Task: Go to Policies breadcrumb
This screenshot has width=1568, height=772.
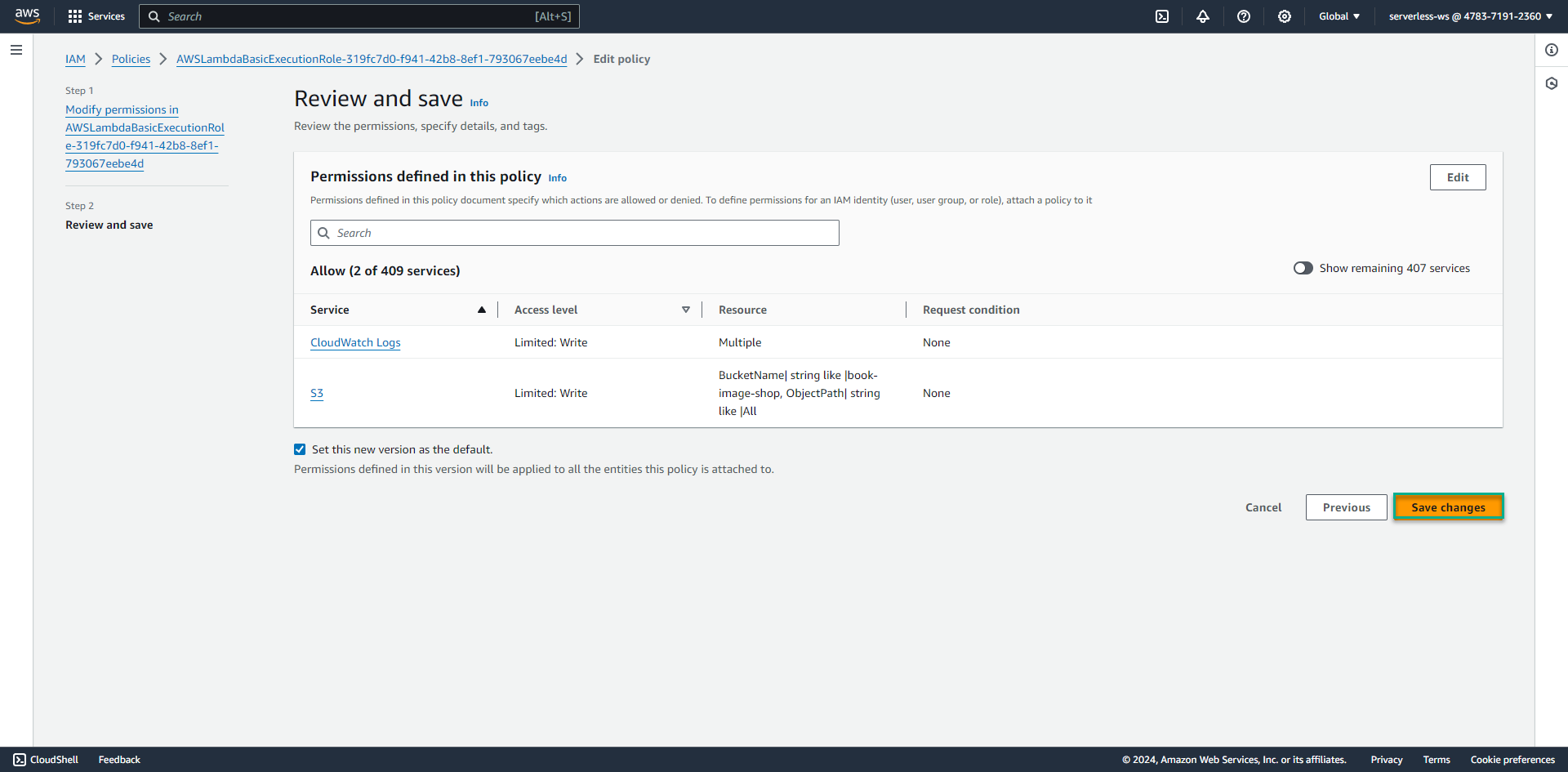Action: pyautogui.click(x=131, y=59)
